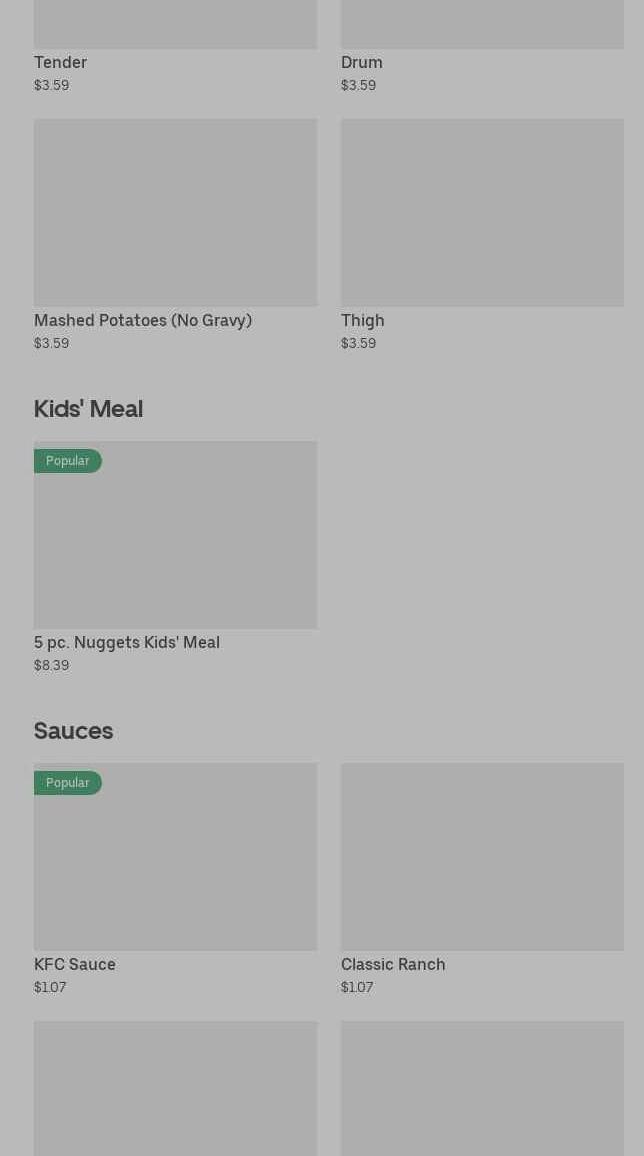Click the $3.59 price under Tender

(x=51, y=85)
